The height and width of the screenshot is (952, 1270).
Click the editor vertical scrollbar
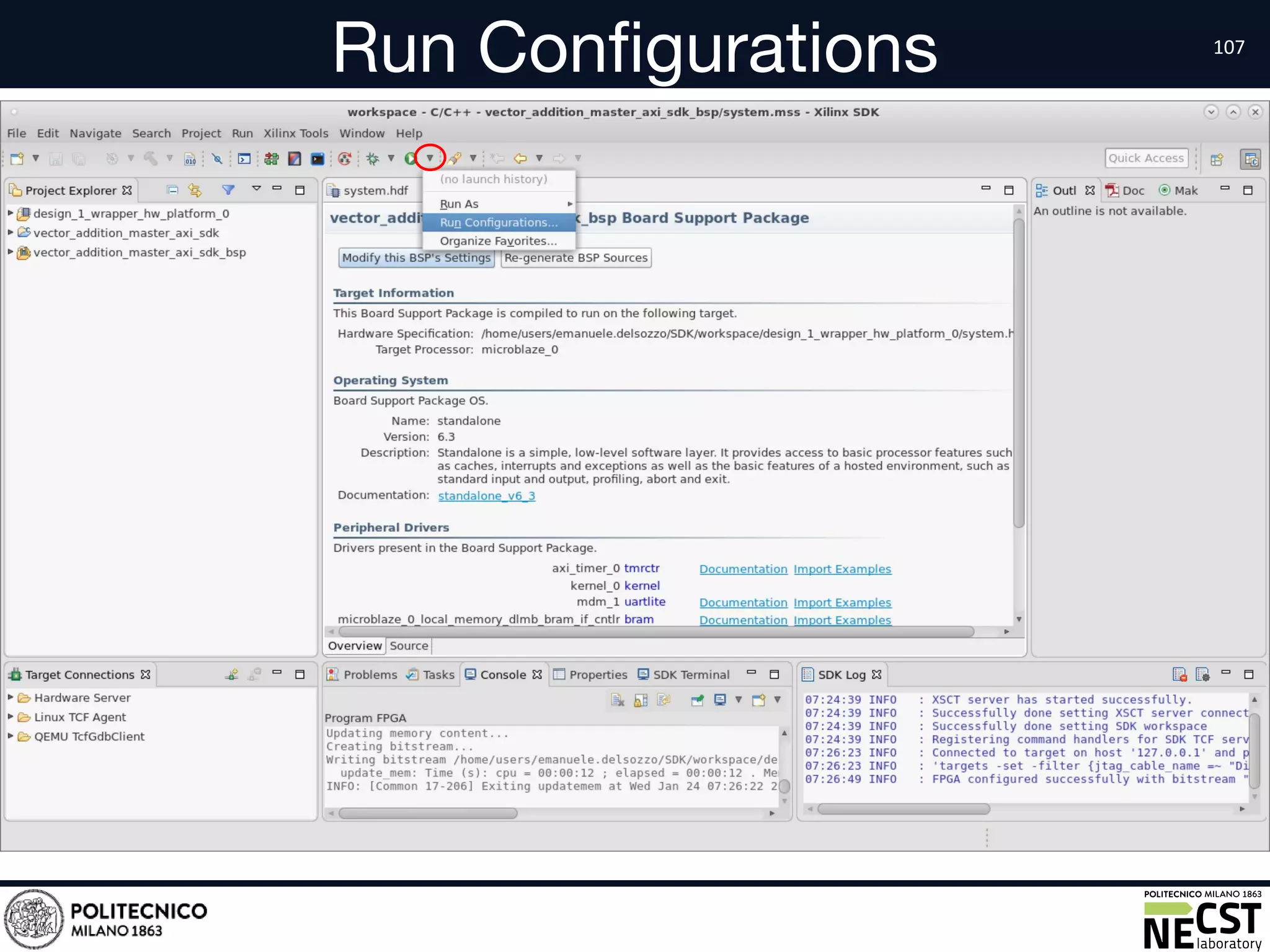pos(1018,372)
